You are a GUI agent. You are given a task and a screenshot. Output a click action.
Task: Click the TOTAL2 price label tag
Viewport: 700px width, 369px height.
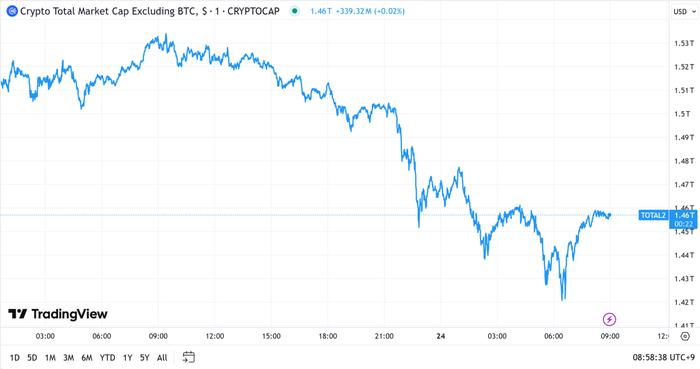(x=653, y=216)
